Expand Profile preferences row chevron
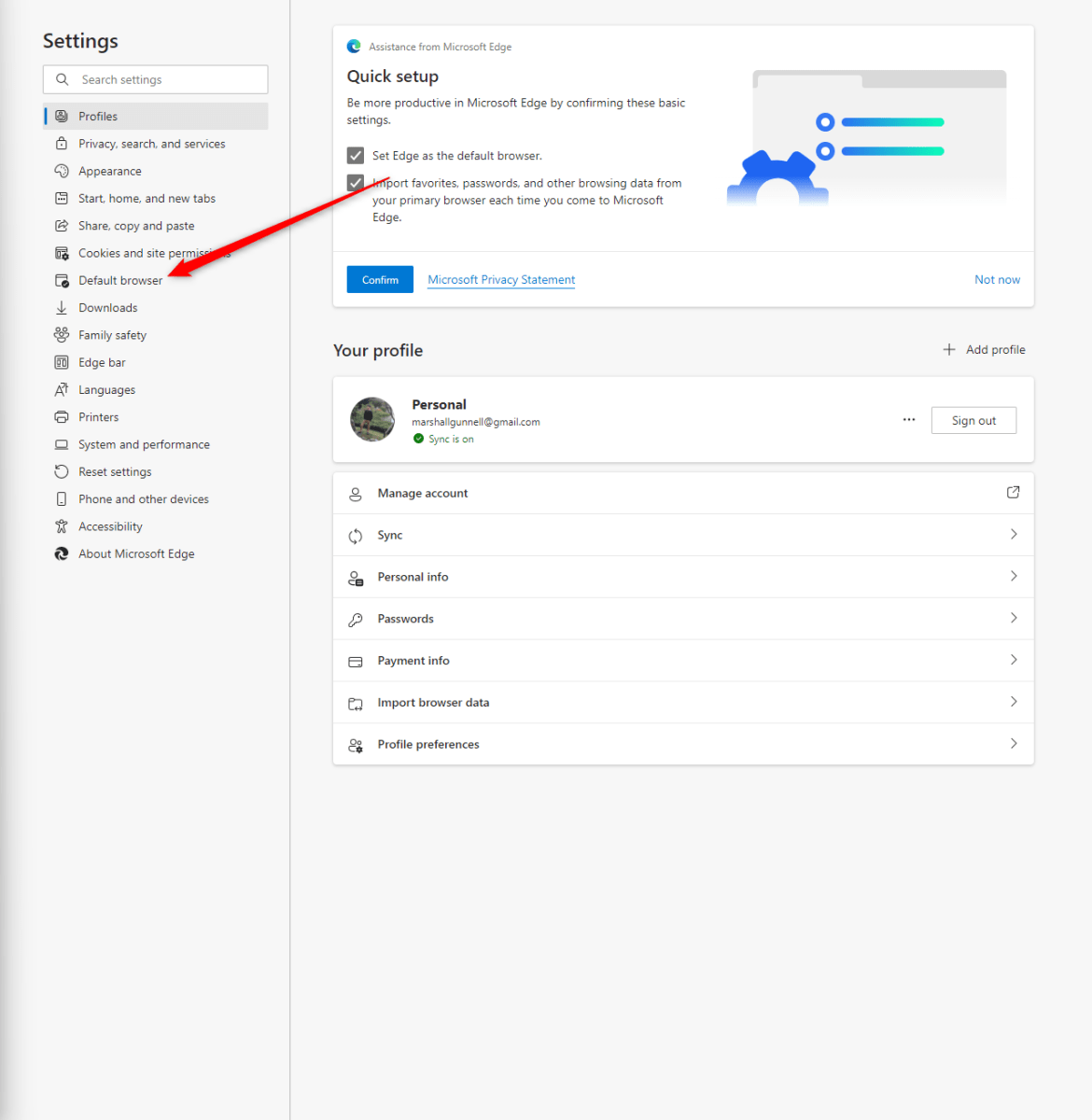The image size is (1092, 1120). [1014, 744]
